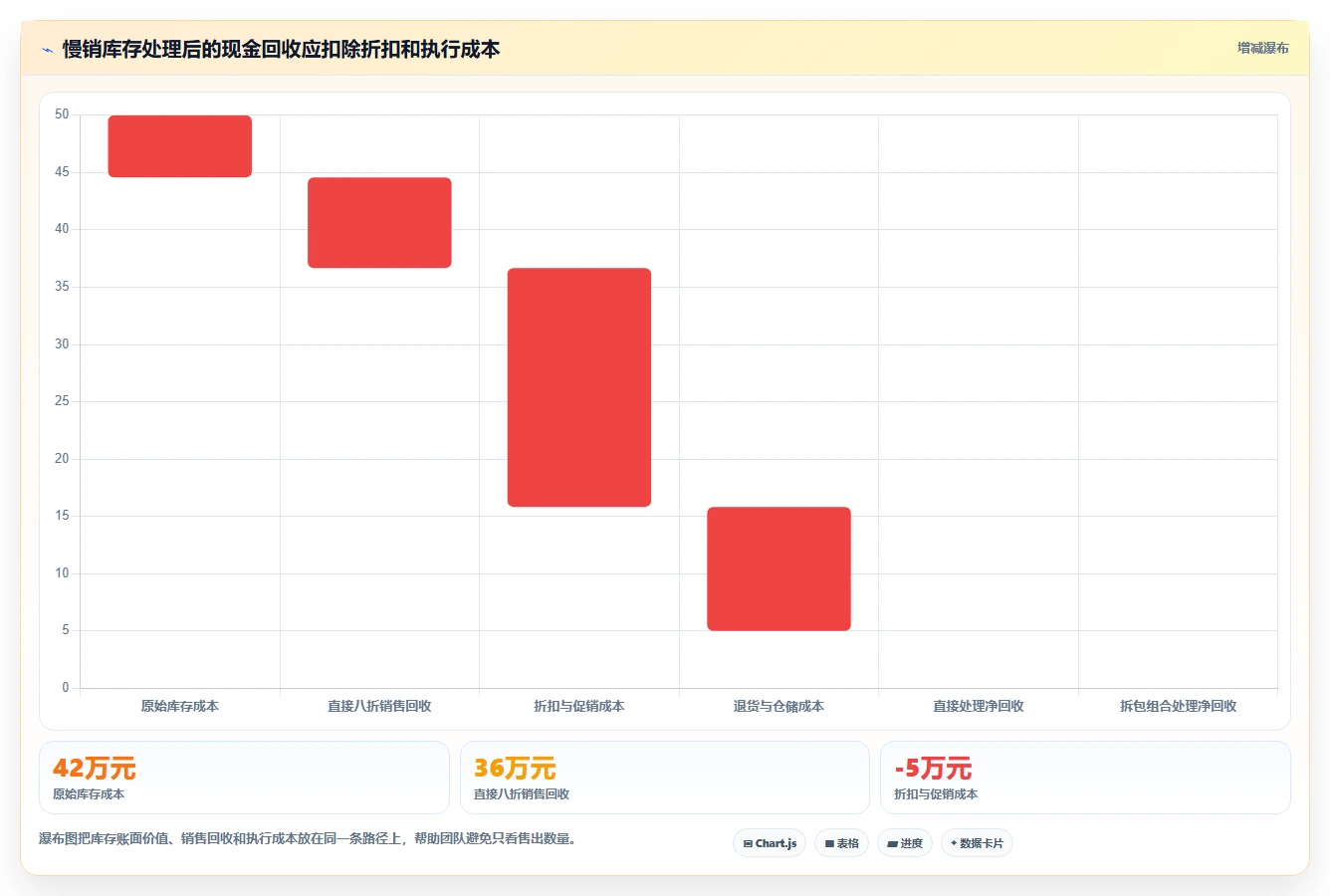Viewport: 1330px width, 896px height.
Task: Select the 进度 chip
Action: tap(905, 843)
